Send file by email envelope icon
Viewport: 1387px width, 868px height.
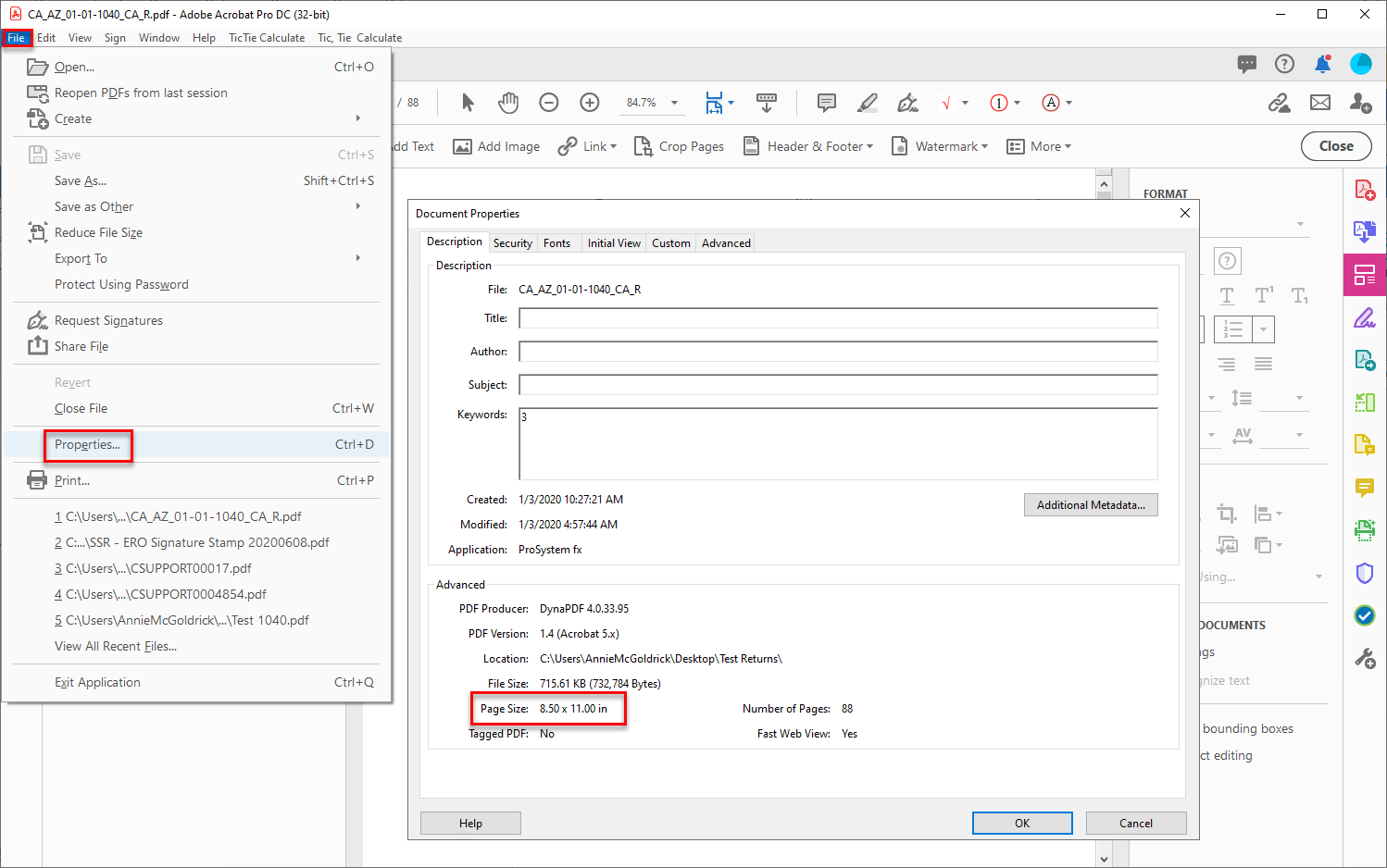(1320, 103)
